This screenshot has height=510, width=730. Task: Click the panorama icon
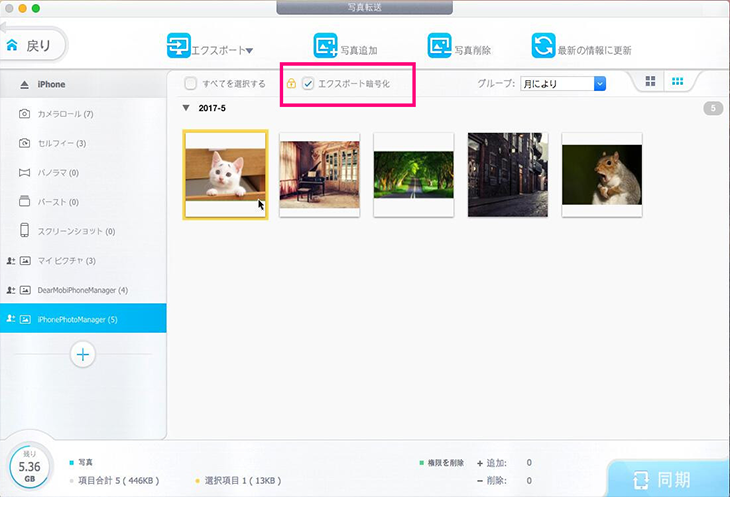24,173
